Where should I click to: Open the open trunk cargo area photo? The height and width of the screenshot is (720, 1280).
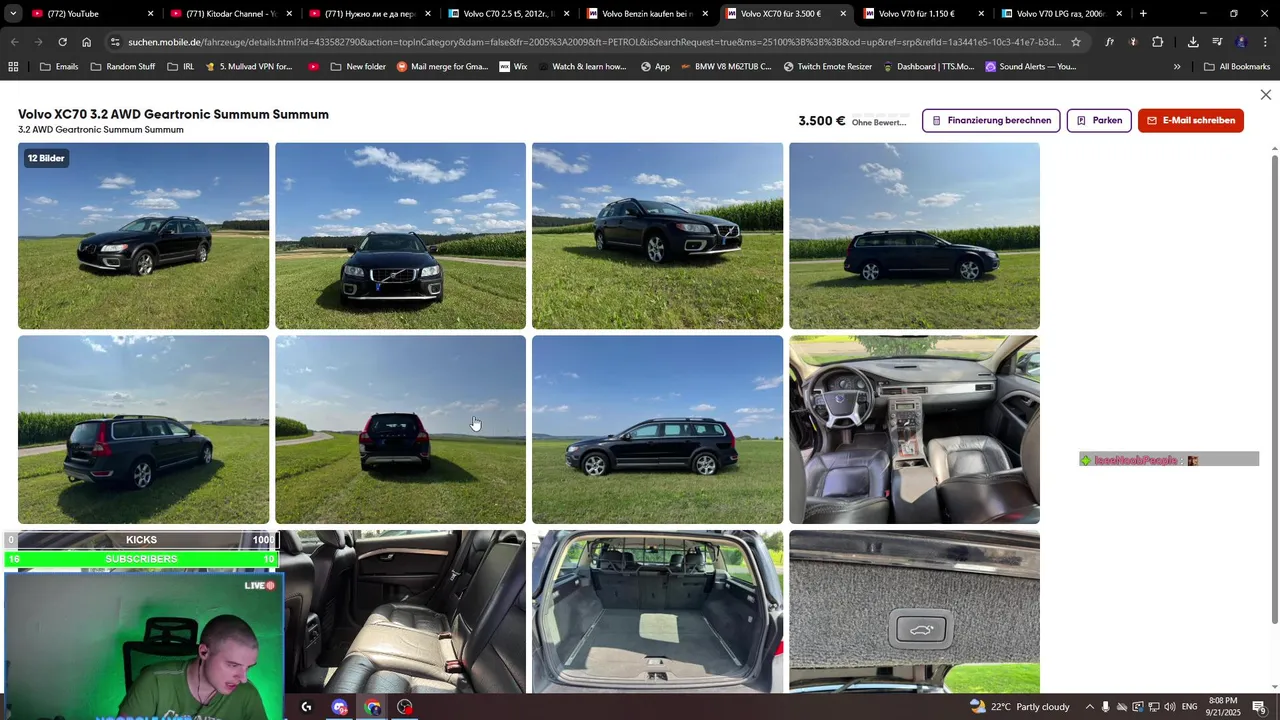(x=657, y=612)
